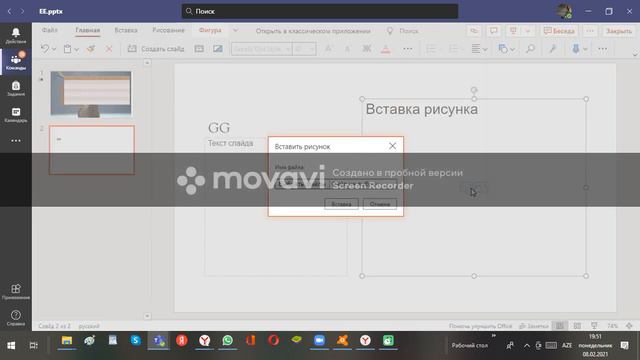Click the Designer wand icon
Image resolution: width=640 pixels, height=360 pixels.
pos(552,49)
